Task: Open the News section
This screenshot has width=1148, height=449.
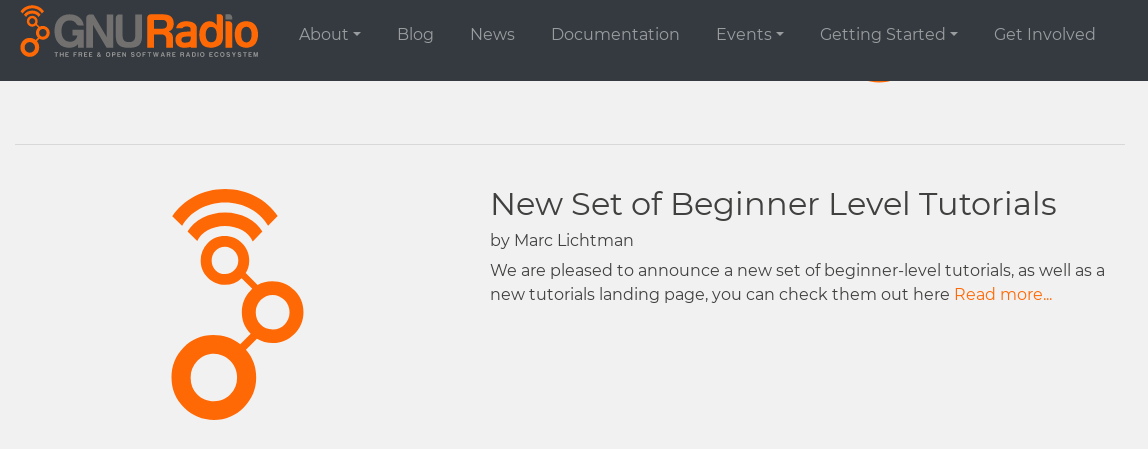Action: (x=492, y=34)
